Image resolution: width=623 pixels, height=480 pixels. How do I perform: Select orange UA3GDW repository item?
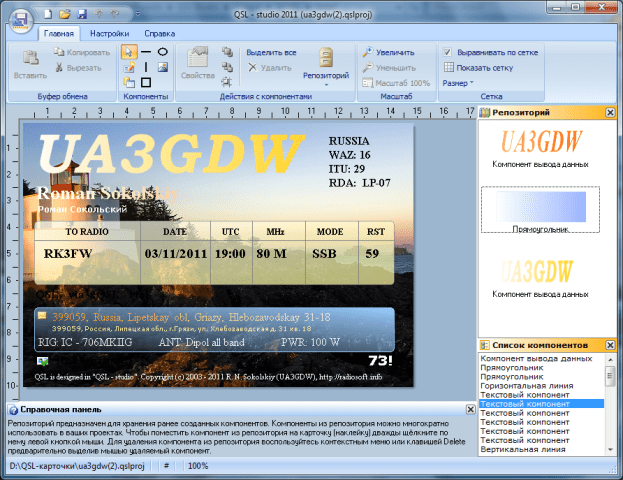point(540,148)
